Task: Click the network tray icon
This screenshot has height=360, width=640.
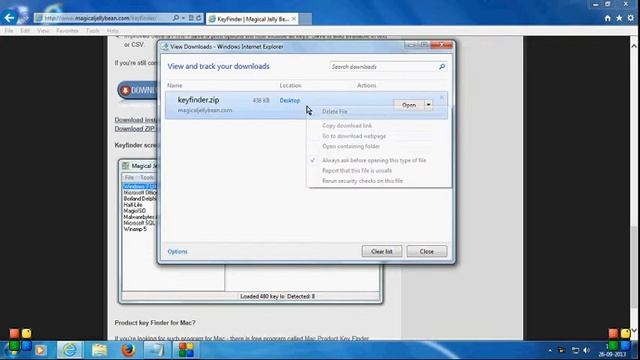Action: click(575, 350)
